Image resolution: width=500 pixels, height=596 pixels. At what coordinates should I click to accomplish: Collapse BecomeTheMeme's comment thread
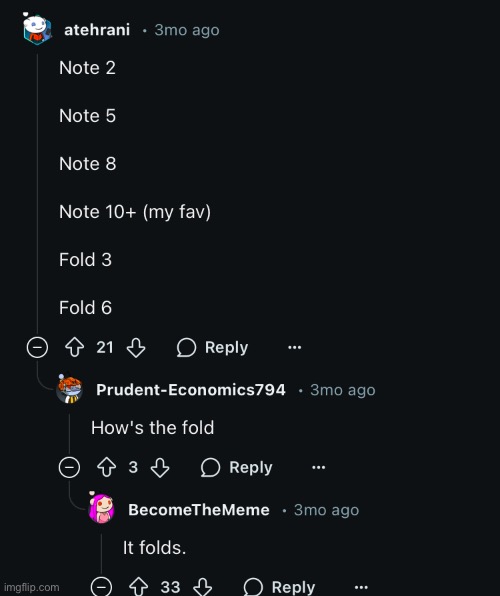pos(101,586)
